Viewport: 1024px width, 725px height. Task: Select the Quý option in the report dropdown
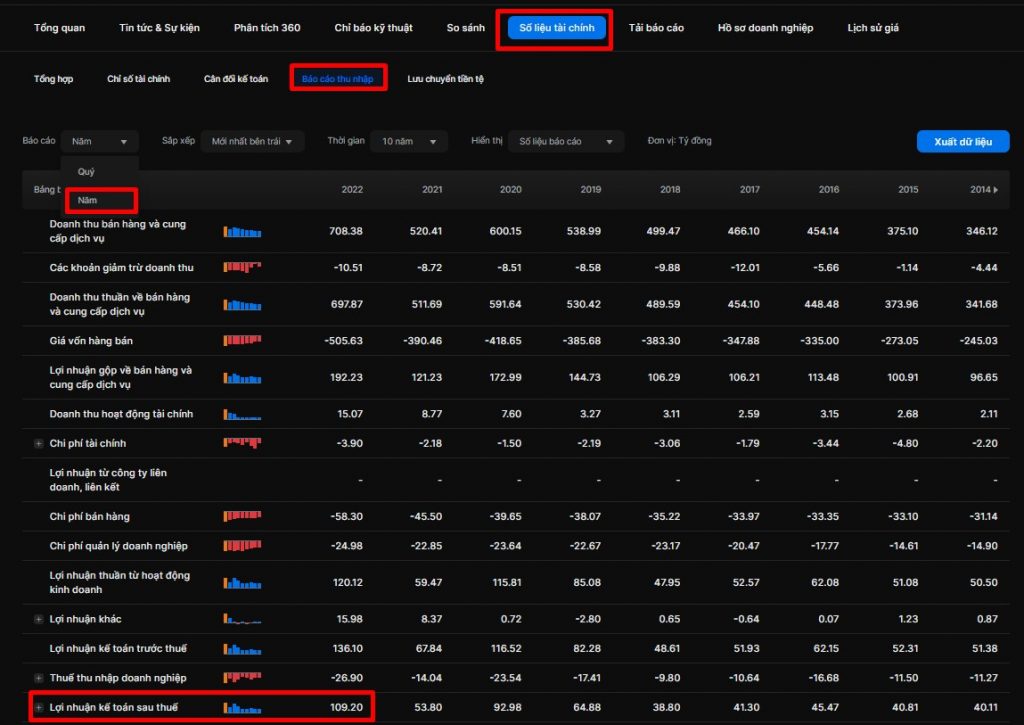87,172
